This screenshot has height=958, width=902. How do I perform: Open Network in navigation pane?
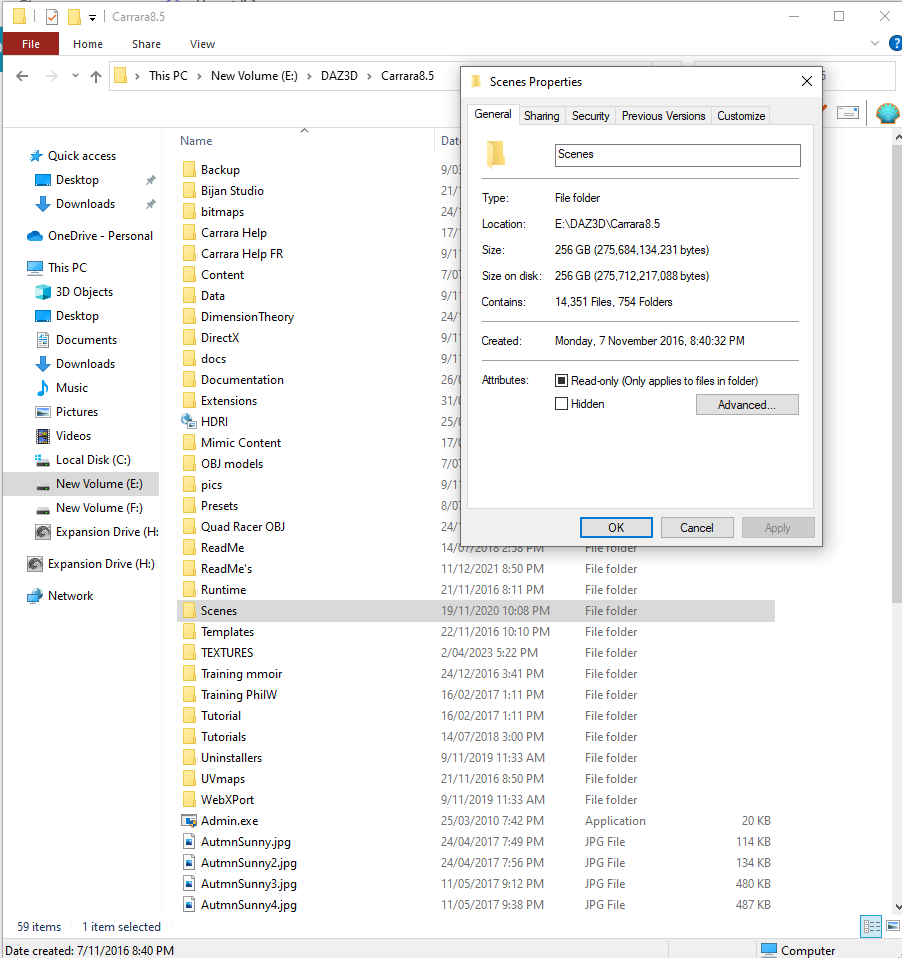tap(70, 596)
